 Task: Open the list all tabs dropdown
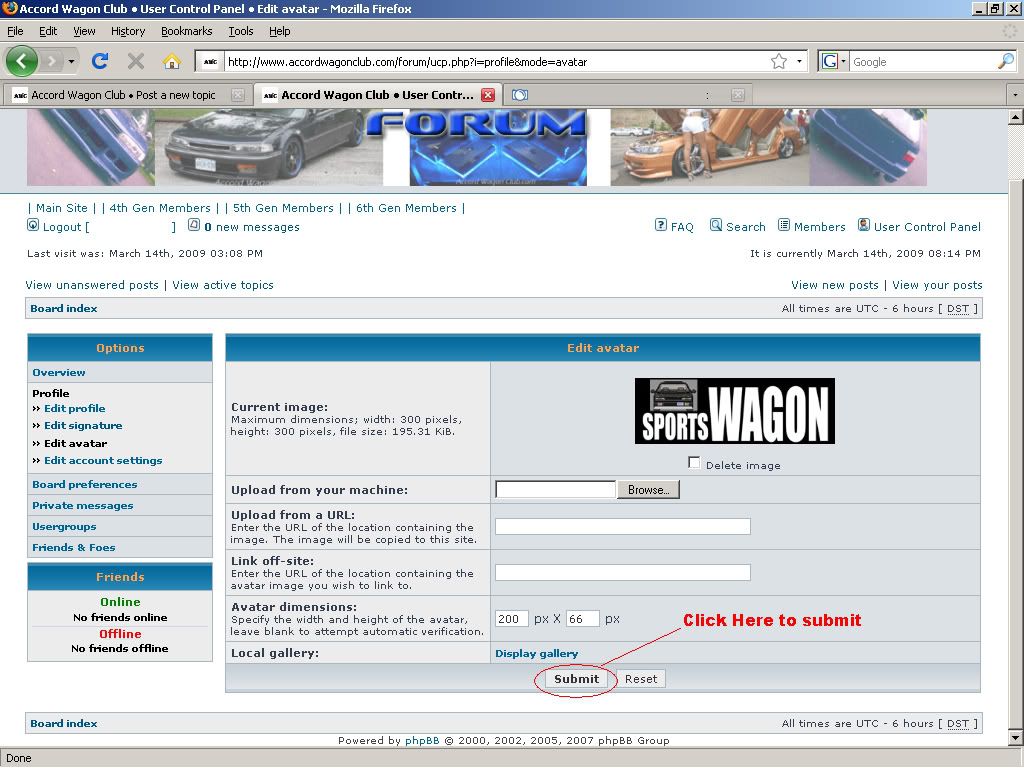coord(1015,95)
